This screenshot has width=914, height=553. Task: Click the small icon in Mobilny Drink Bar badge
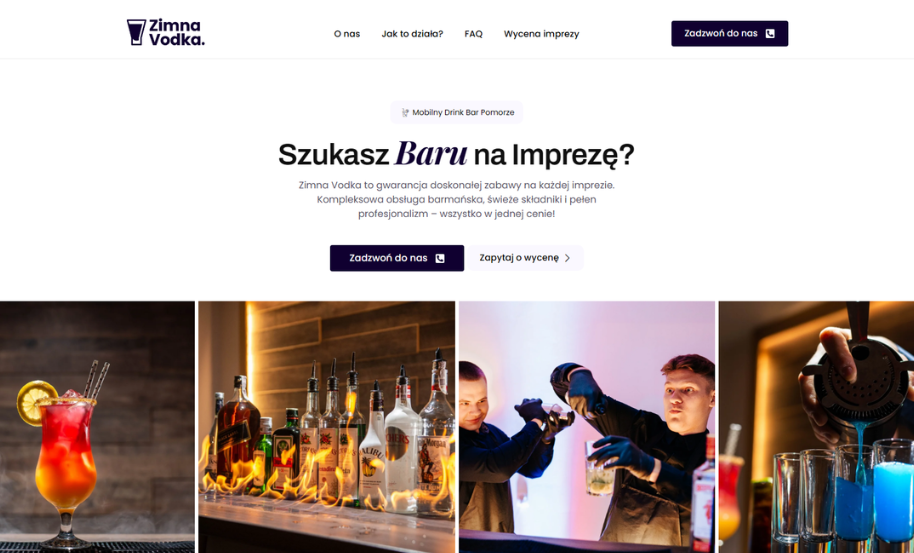405,112
